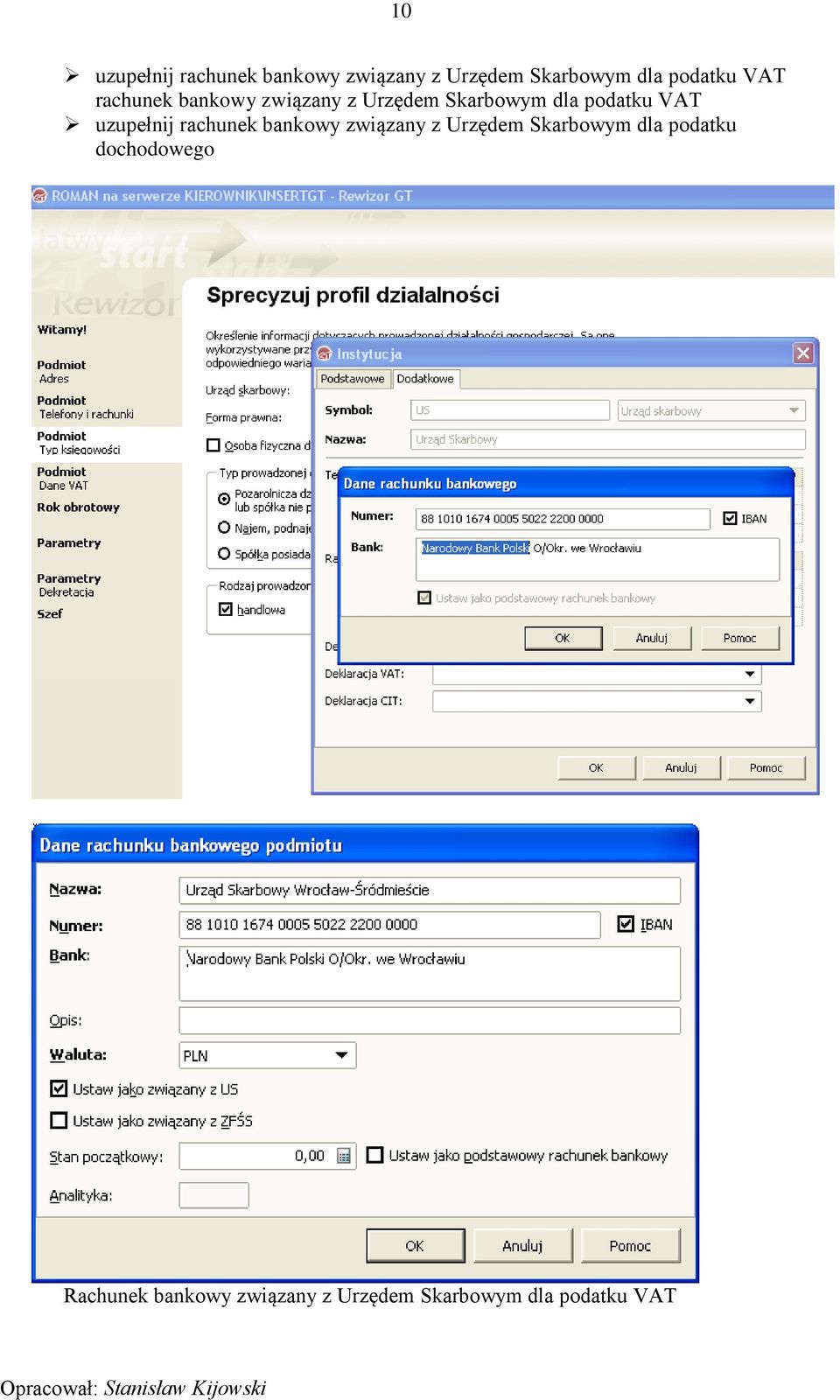This screenshot has height=1400, width=840.
Task: Open Witamy! step in wizard sidebar
Action: coord(62,330)
